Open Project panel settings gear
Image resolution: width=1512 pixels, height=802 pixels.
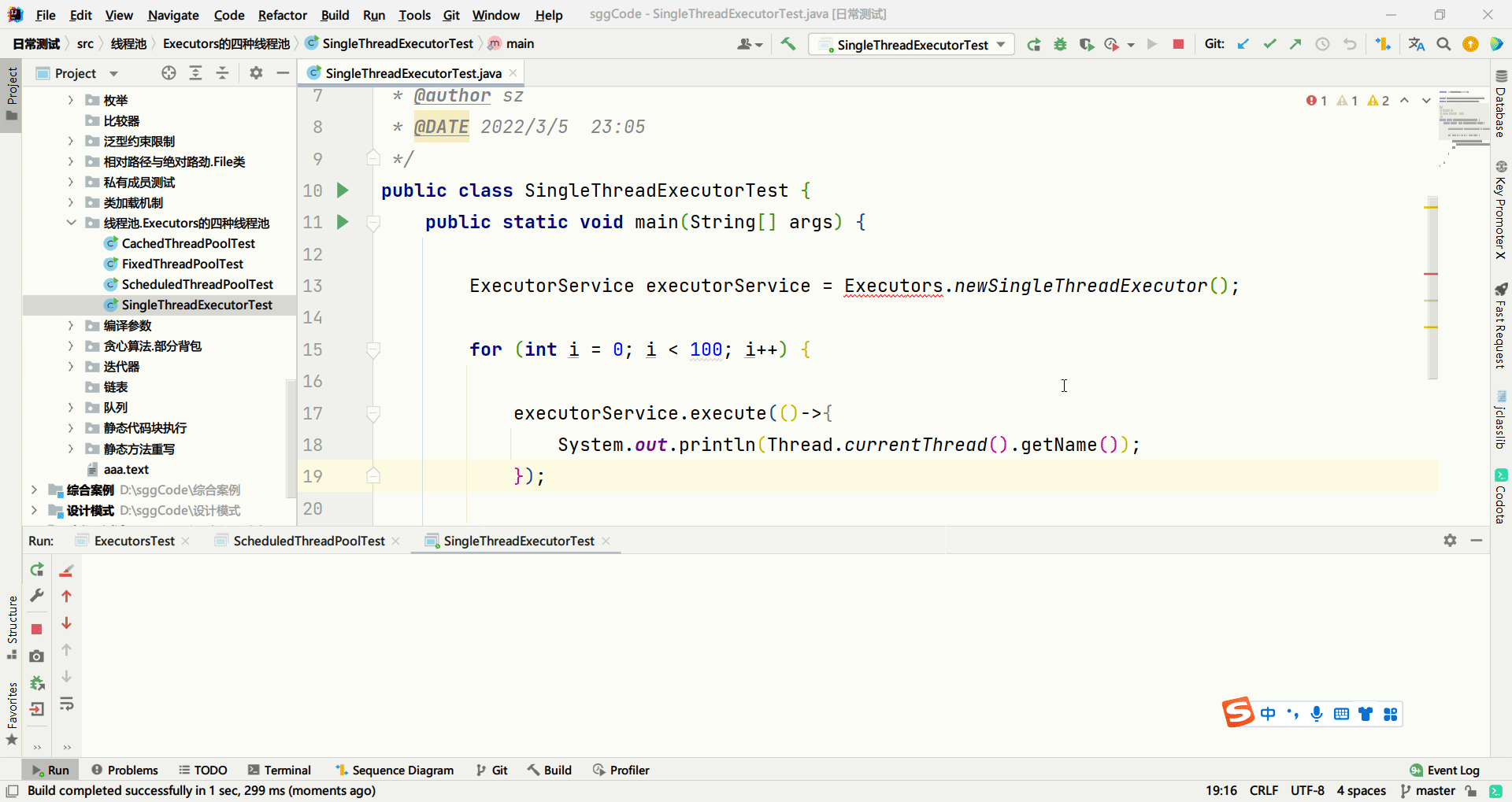[256, 73]
